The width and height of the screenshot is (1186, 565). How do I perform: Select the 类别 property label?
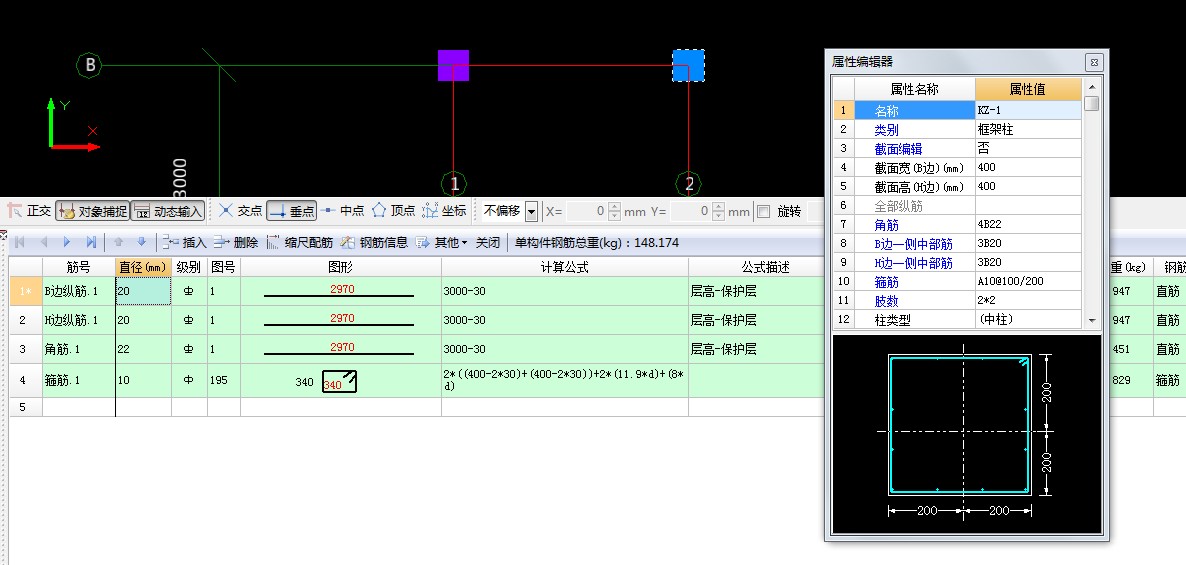click(x=914, y=130)
